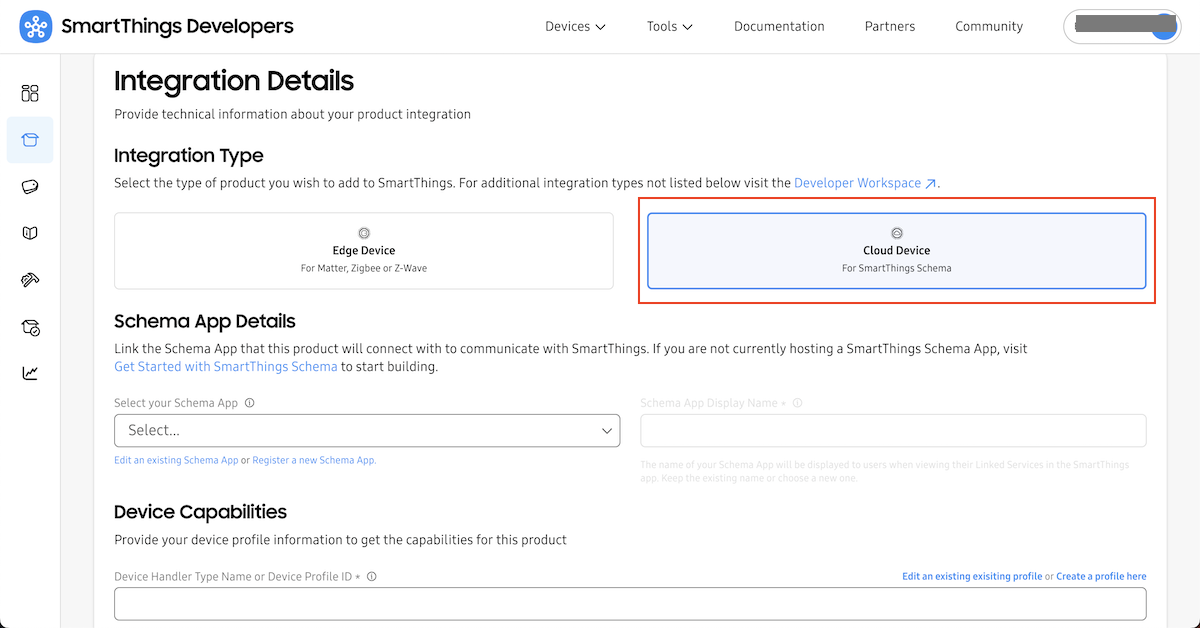This screenshot has width=1200, height=628.
Task: Focus the Device Handler Type Name input field
Action: coord(630,604)
